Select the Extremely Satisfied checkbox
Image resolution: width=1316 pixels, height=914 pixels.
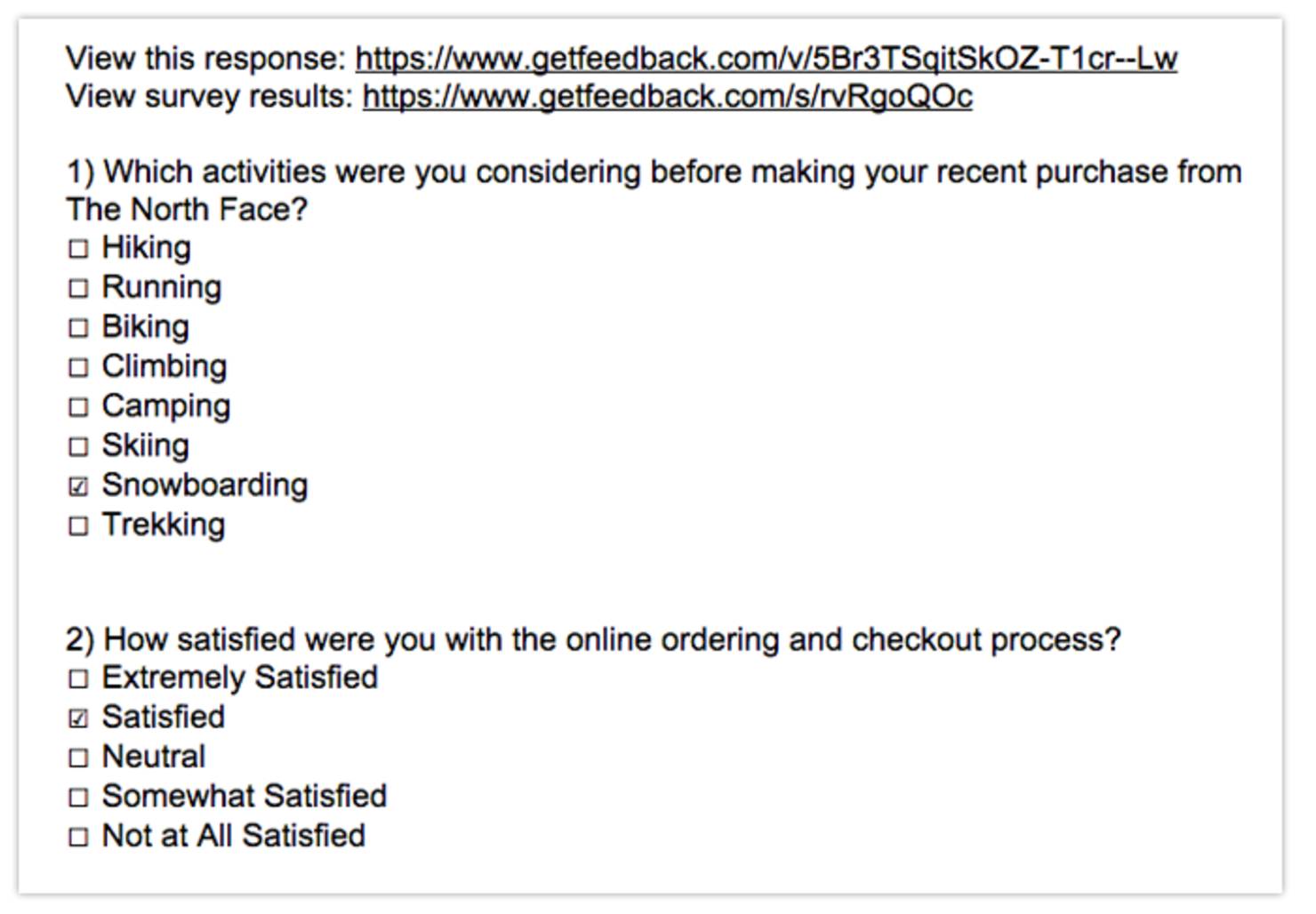point(78,679)
